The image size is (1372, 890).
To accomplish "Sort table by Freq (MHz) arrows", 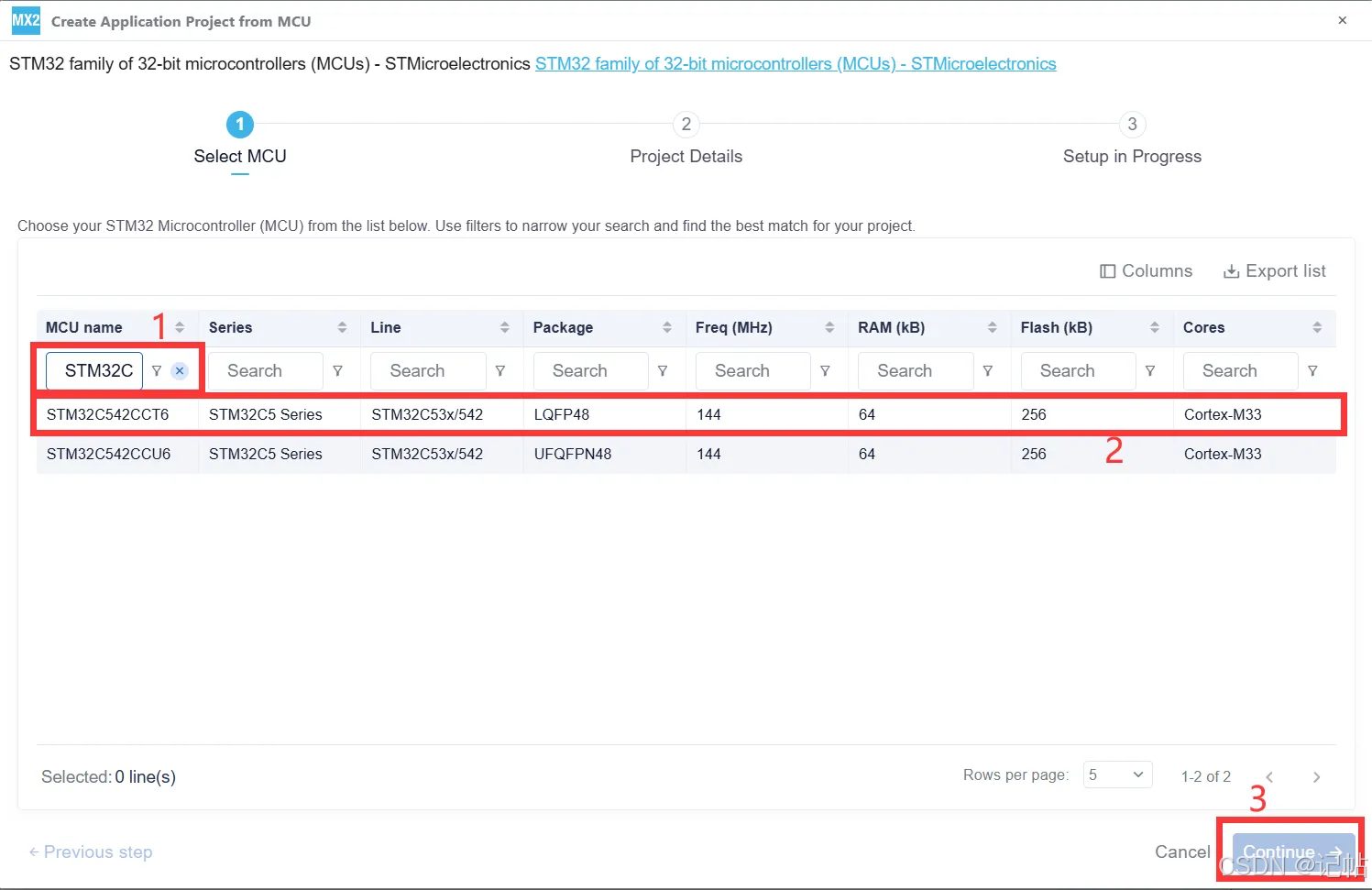I will tap(829, 327).
